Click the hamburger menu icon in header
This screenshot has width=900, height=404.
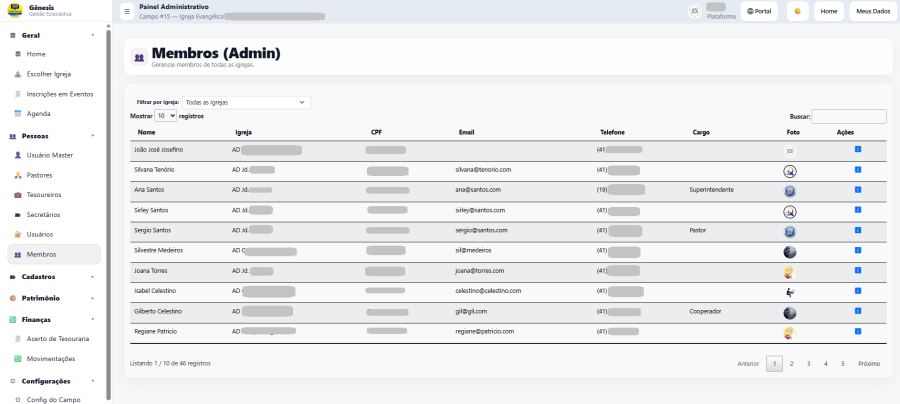(127, 11)
